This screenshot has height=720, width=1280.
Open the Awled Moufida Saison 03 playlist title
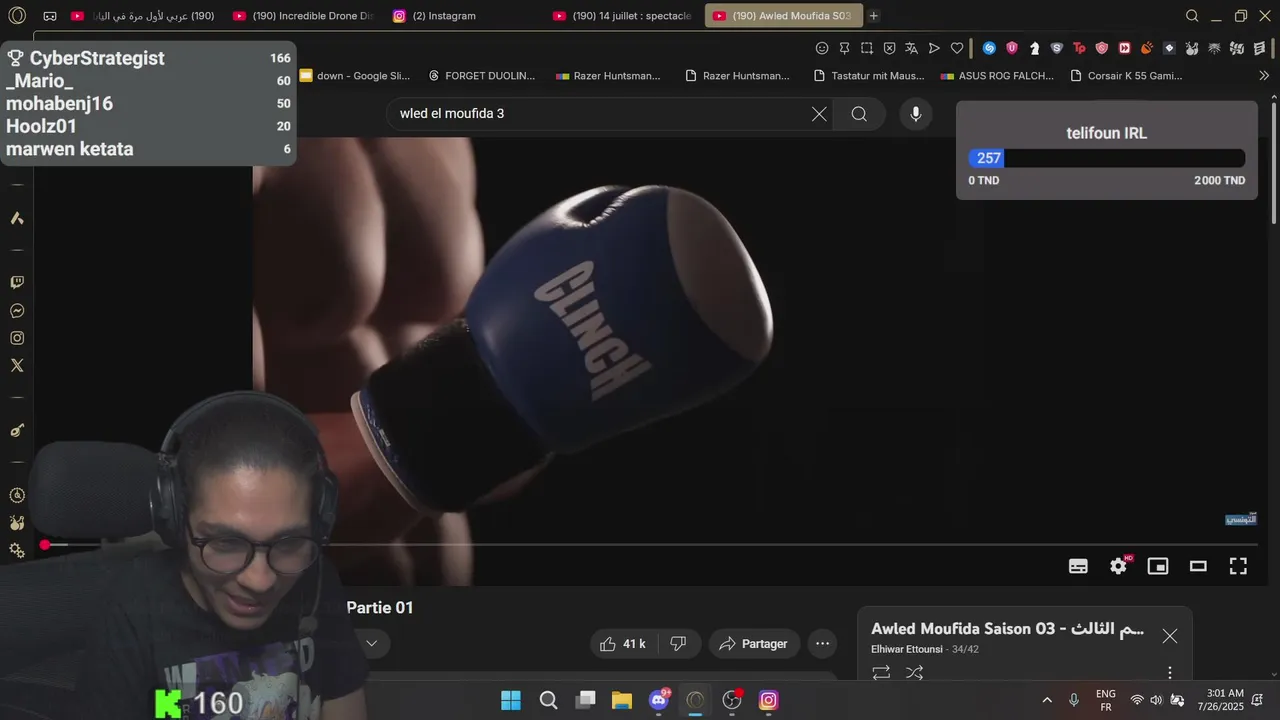pyautogui.click(x=1008, y=629)
